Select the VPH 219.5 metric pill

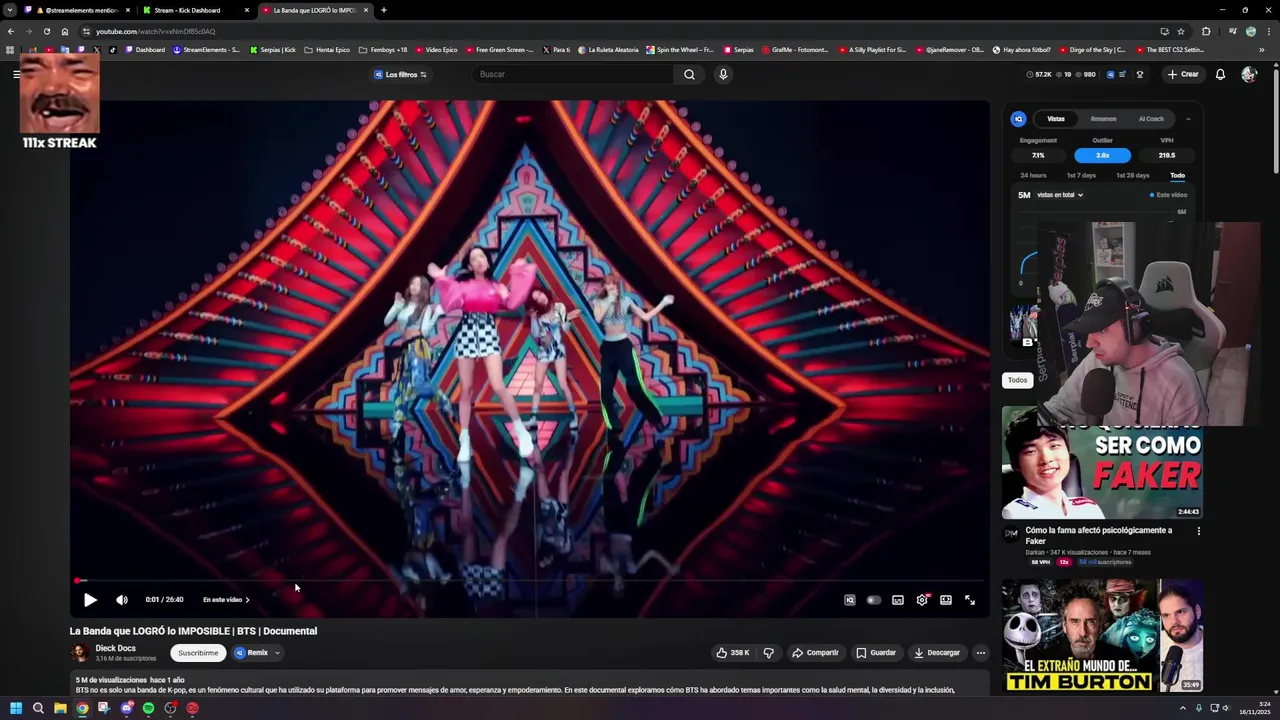tap(1166, 155)
